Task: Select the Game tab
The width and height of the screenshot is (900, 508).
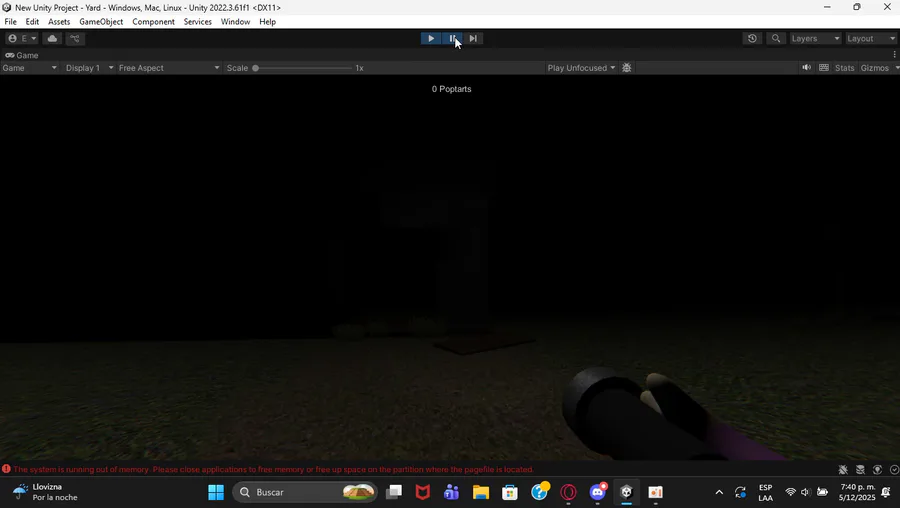Action: (22, 55)
